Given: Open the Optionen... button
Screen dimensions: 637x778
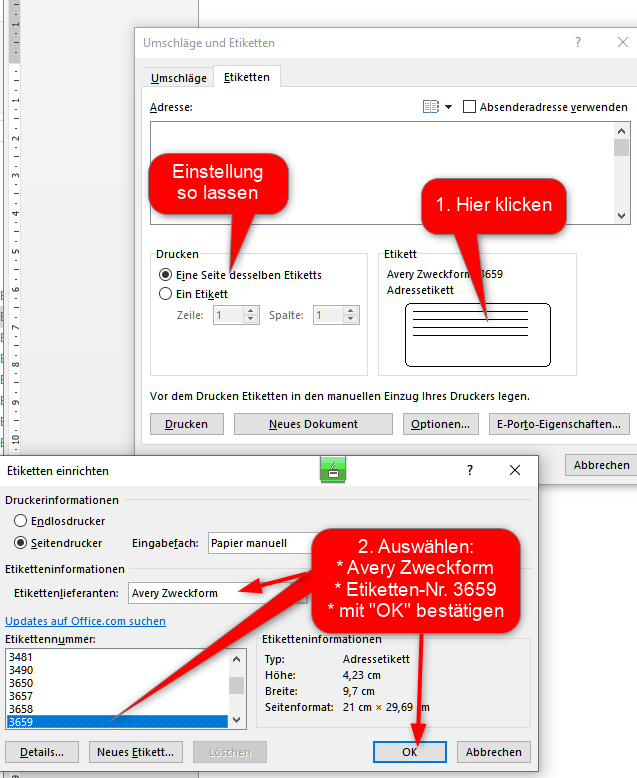Looking at the screenshot, I should pyautogui.click(x=441, y=424).
